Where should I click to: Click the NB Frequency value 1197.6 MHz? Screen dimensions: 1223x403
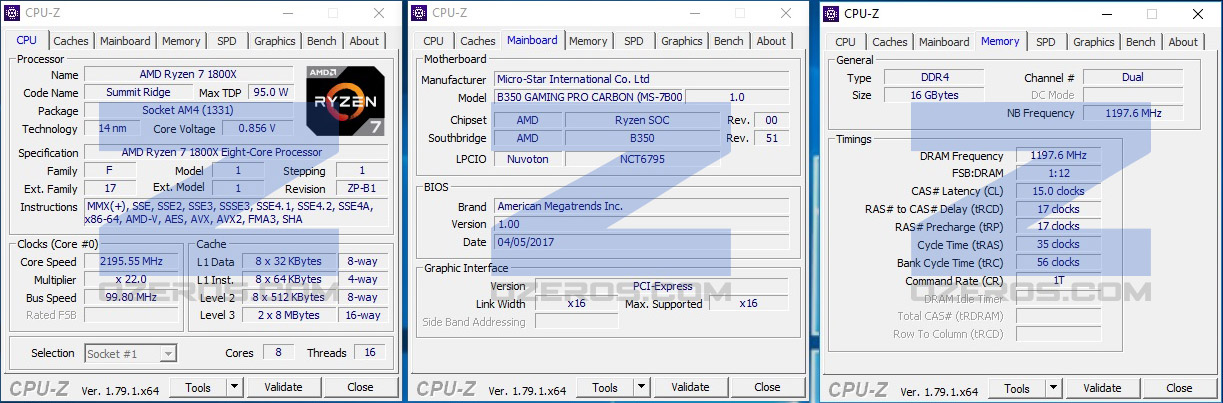pyautogui.click(x=1133, y=113)
